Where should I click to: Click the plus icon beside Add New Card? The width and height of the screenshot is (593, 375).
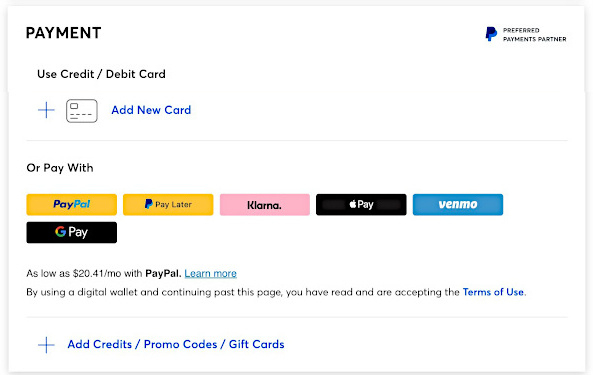pyautogui.click(x=46, y=110)
